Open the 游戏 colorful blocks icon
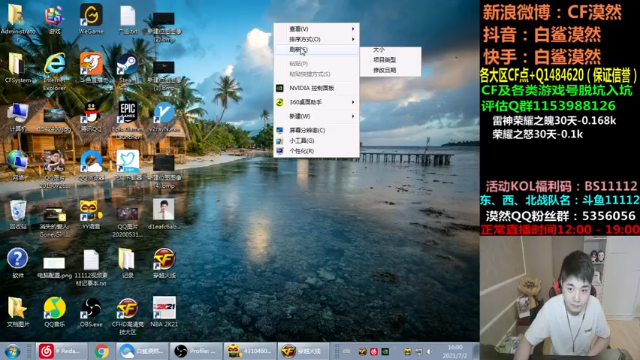 (54, 18)
